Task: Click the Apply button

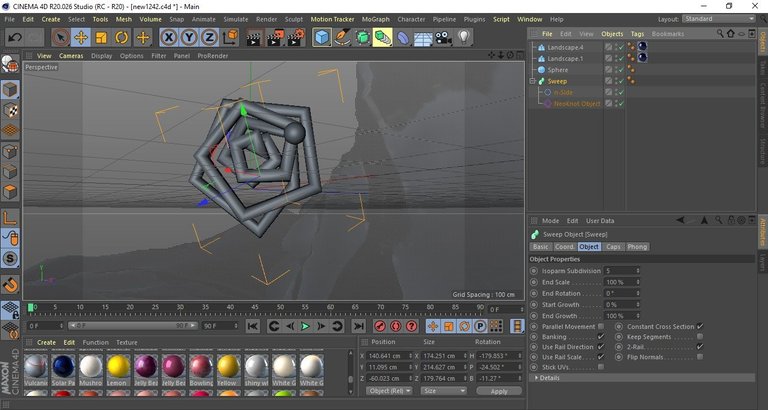Action: click(x=499, y=391)
